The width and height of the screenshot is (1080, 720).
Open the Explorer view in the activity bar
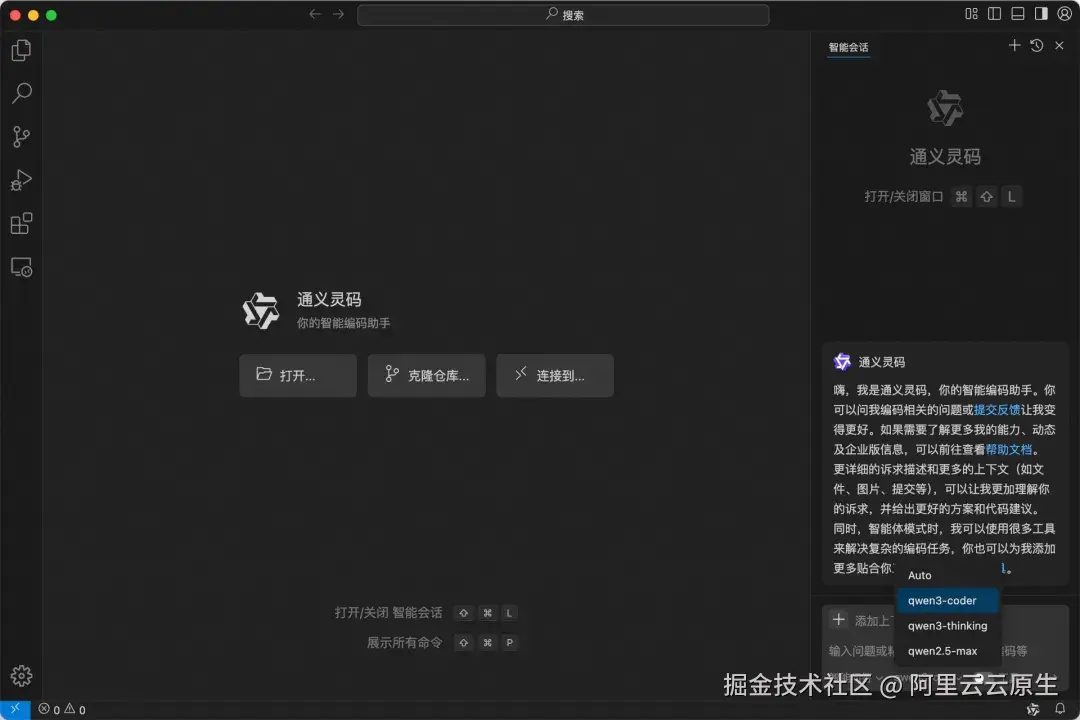(x=21, y=49)
